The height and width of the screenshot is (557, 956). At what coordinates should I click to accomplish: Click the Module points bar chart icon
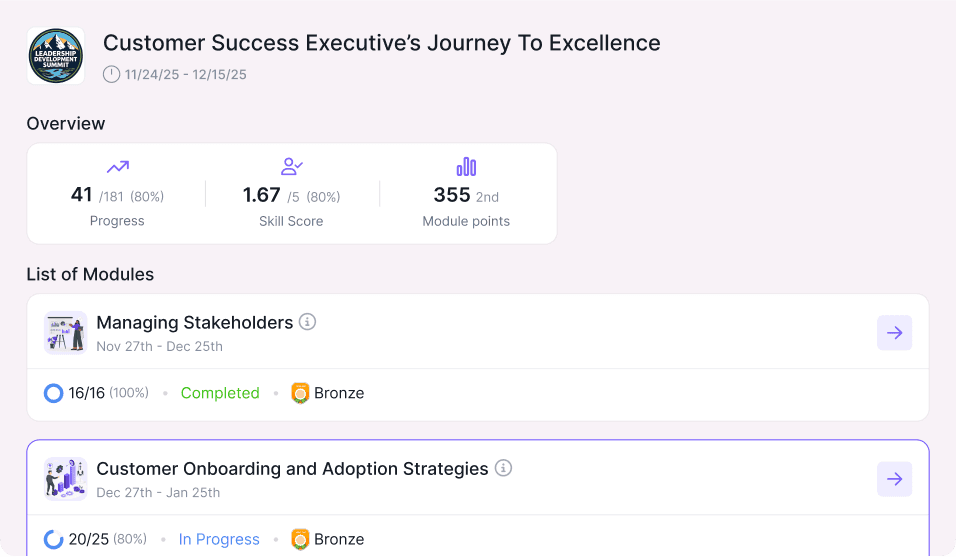point(466,167)
